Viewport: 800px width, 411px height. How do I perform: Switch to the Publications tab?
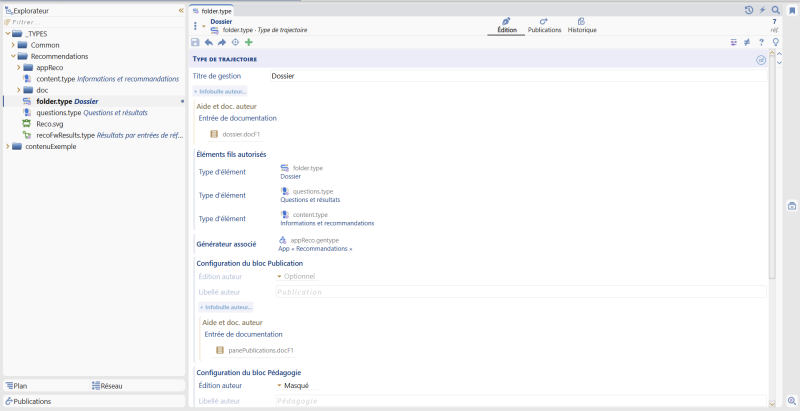[x=544, y=25]
